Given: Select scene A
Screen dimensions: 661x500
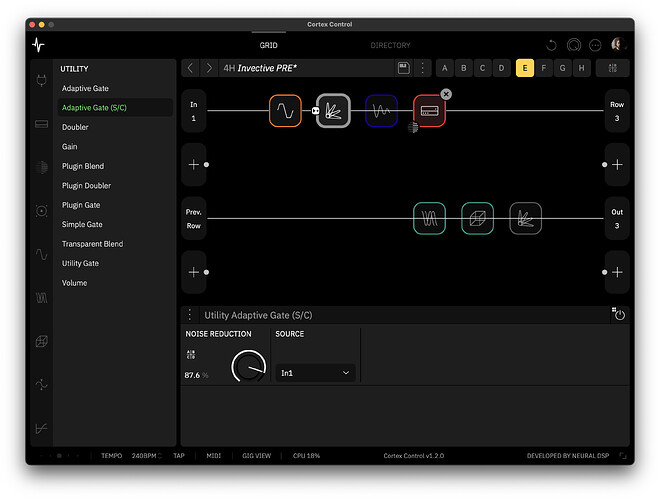Looking at the screenshot, I should point(444,68).
